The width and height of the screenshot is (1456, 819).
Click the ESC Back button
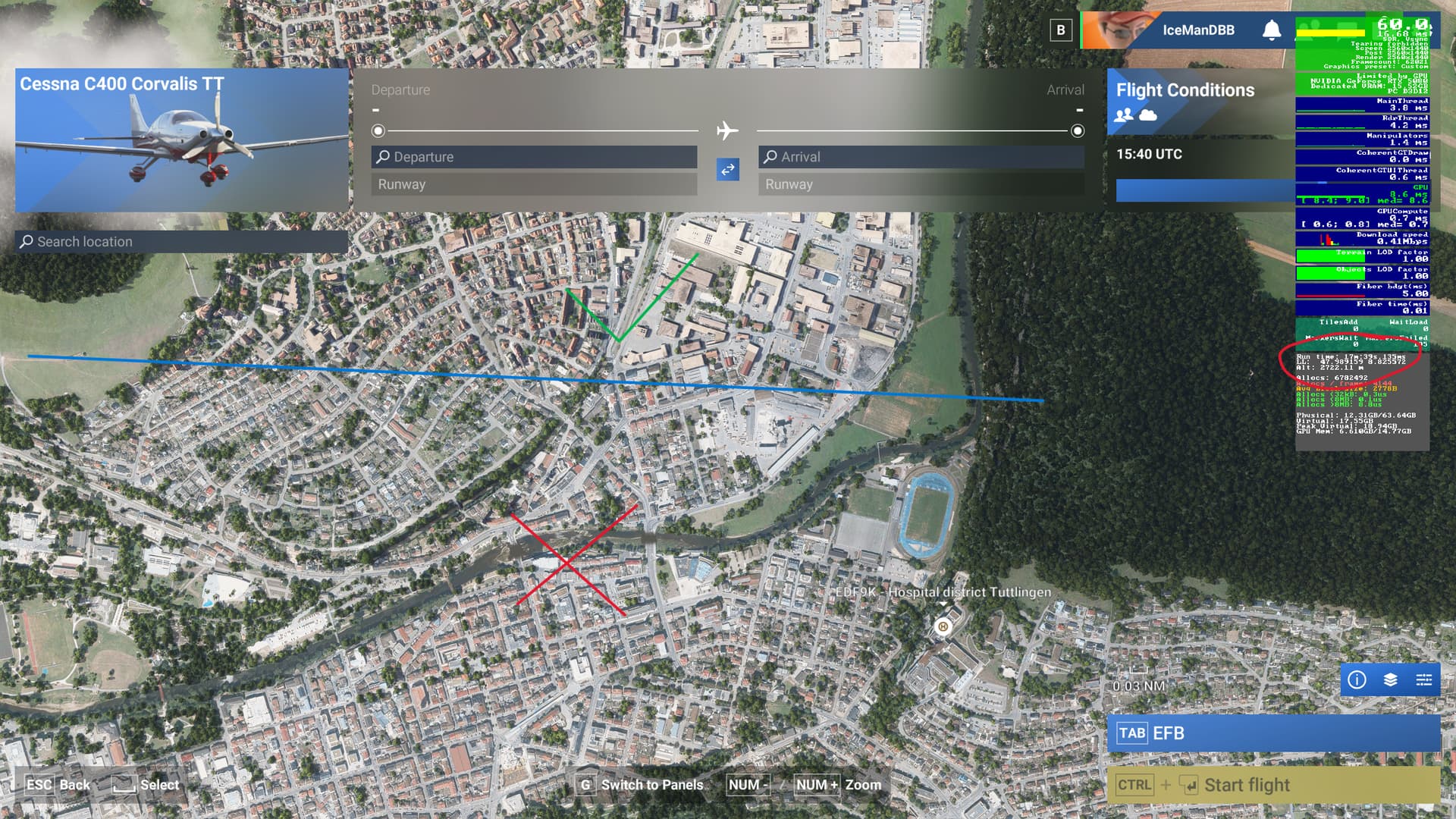(x=58, y=785)
